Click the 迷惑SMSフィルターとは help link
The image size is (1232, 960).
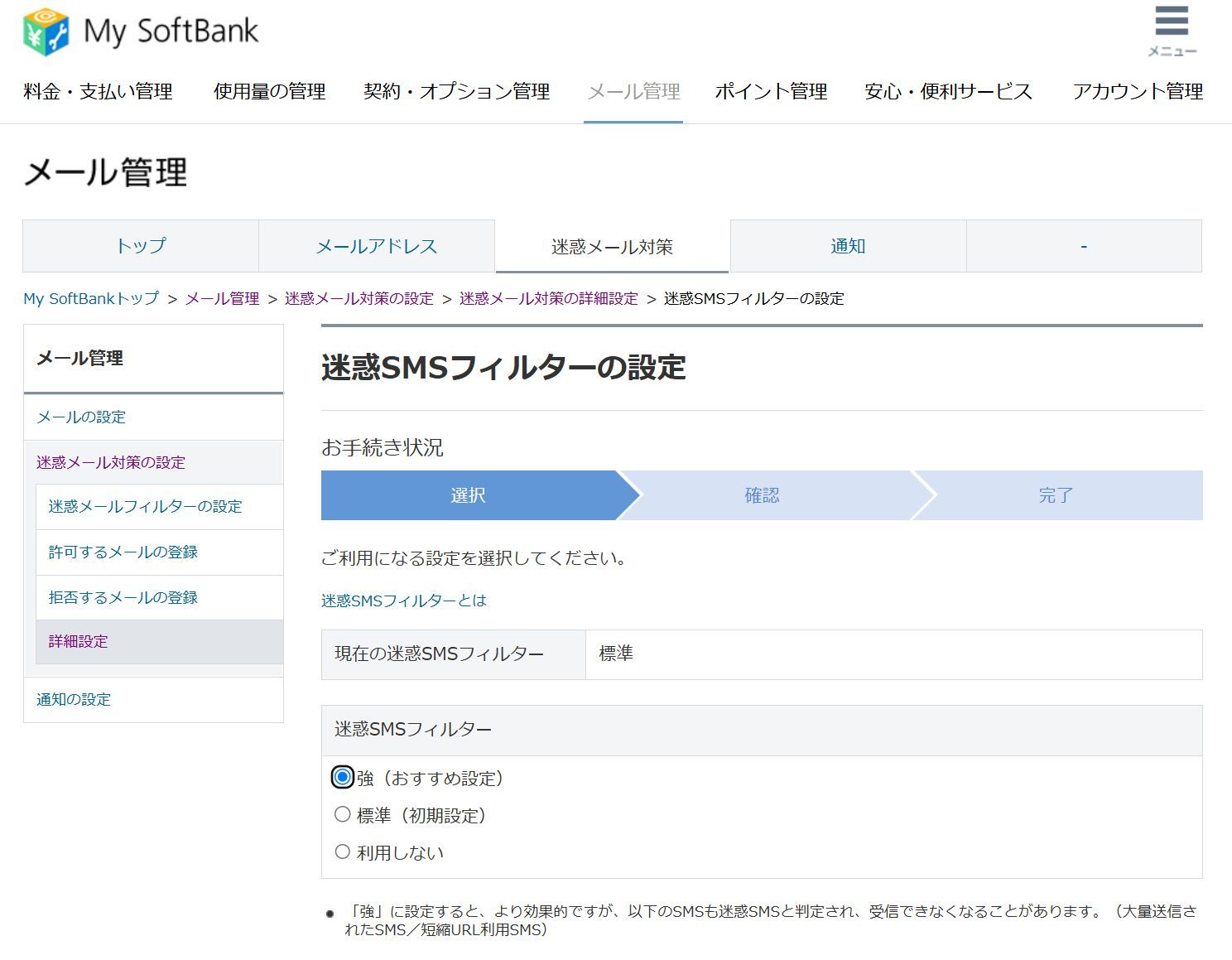tap(404, 601)
